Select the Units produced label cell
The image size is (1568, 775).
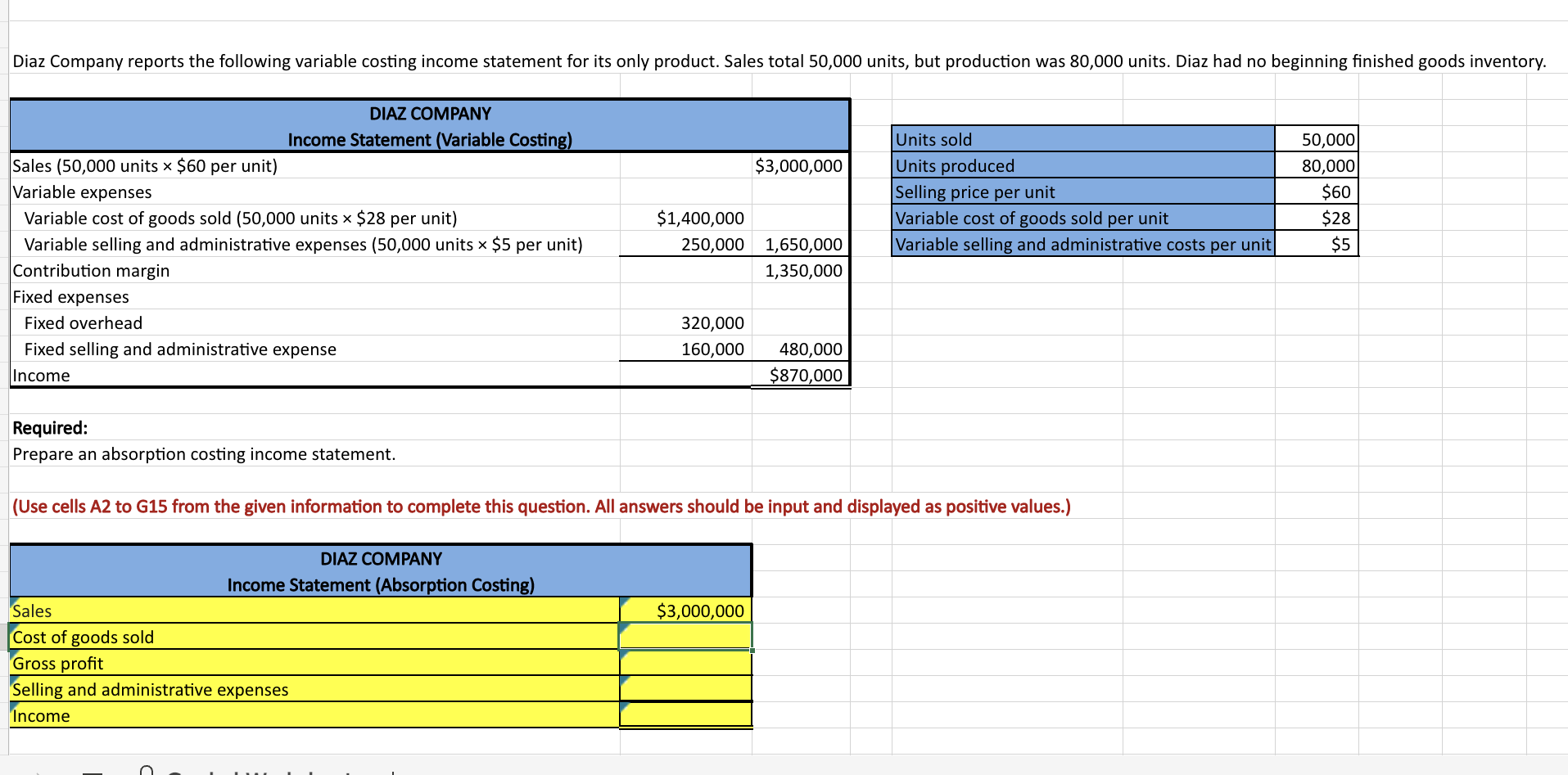pyautogui.click(x=1083, y=166)
